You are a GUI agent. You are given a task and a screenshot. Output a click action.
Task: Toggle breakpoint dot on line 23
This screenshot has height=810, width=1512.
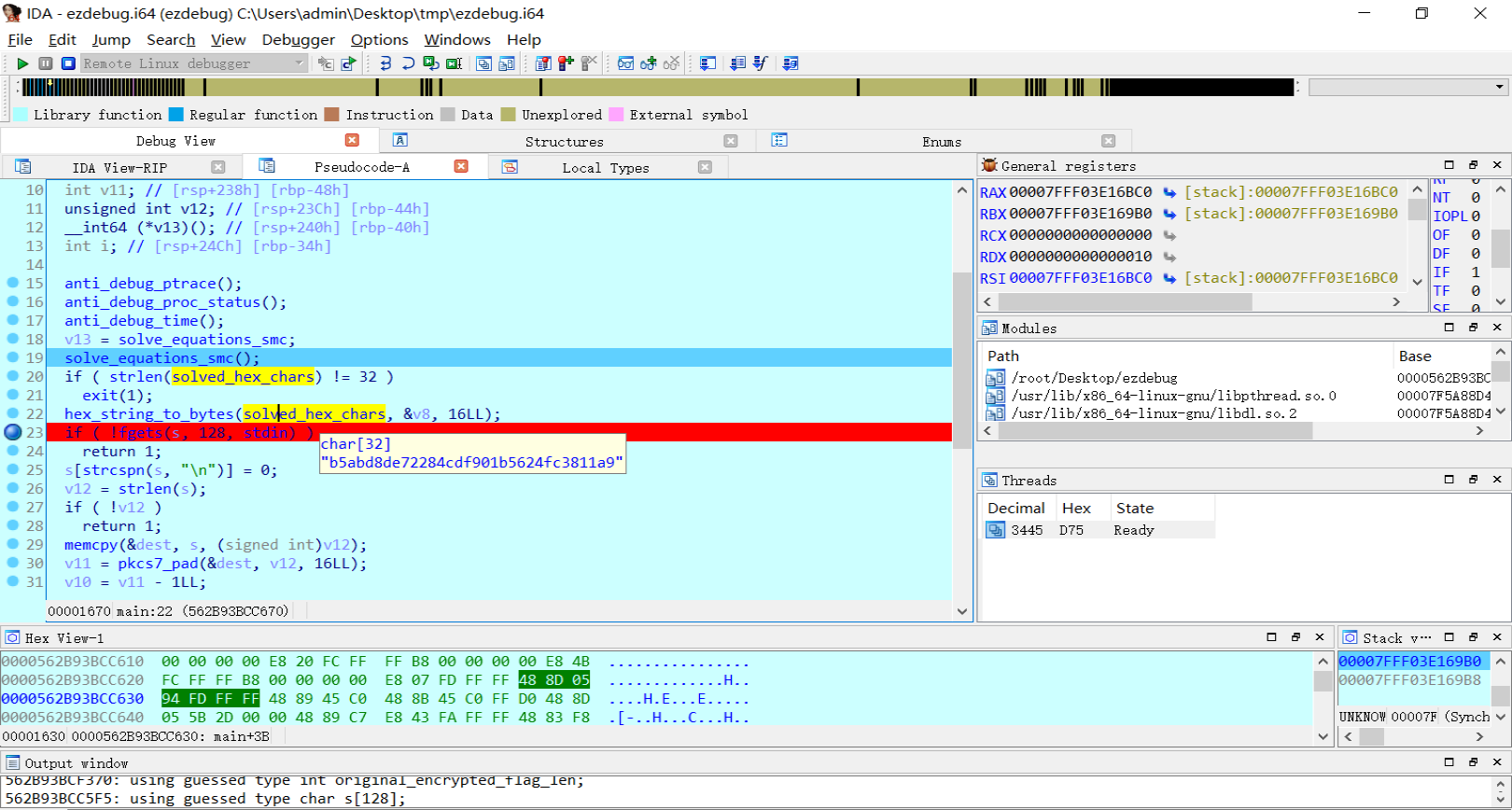(x=13, y=432)
